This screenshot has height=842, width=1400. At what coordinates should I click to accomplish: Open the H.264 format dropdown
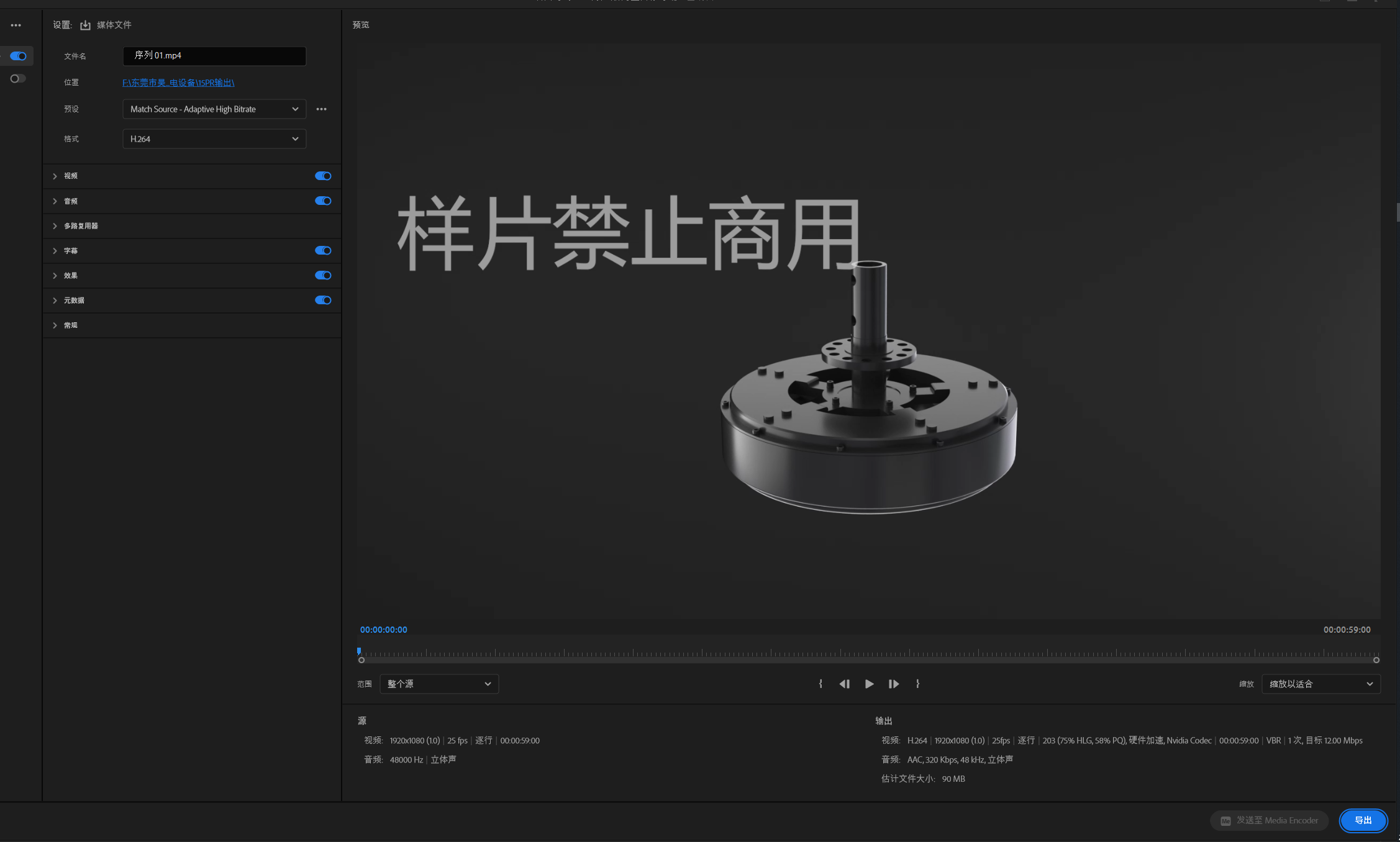click(x=214, y=139)
